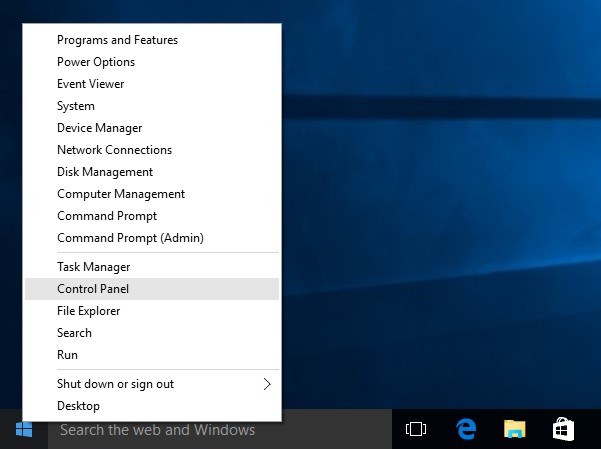Select Network Connections
Screen dimensions: 601x449
tap(152, 150)
